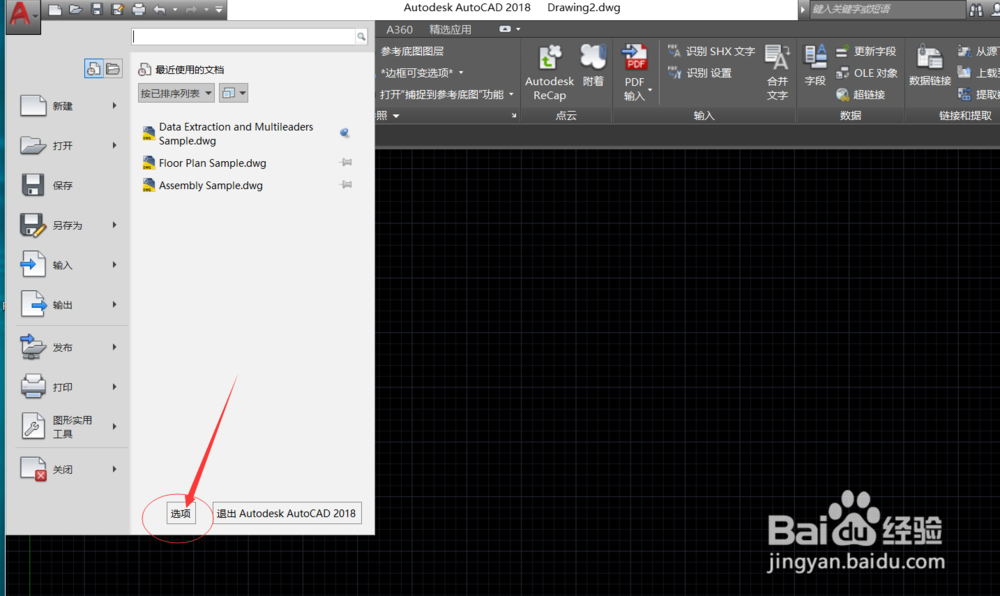Switch to the 精选应用 ribbon tab
This screenshot has height=596, width=1000.
[450, 29]
